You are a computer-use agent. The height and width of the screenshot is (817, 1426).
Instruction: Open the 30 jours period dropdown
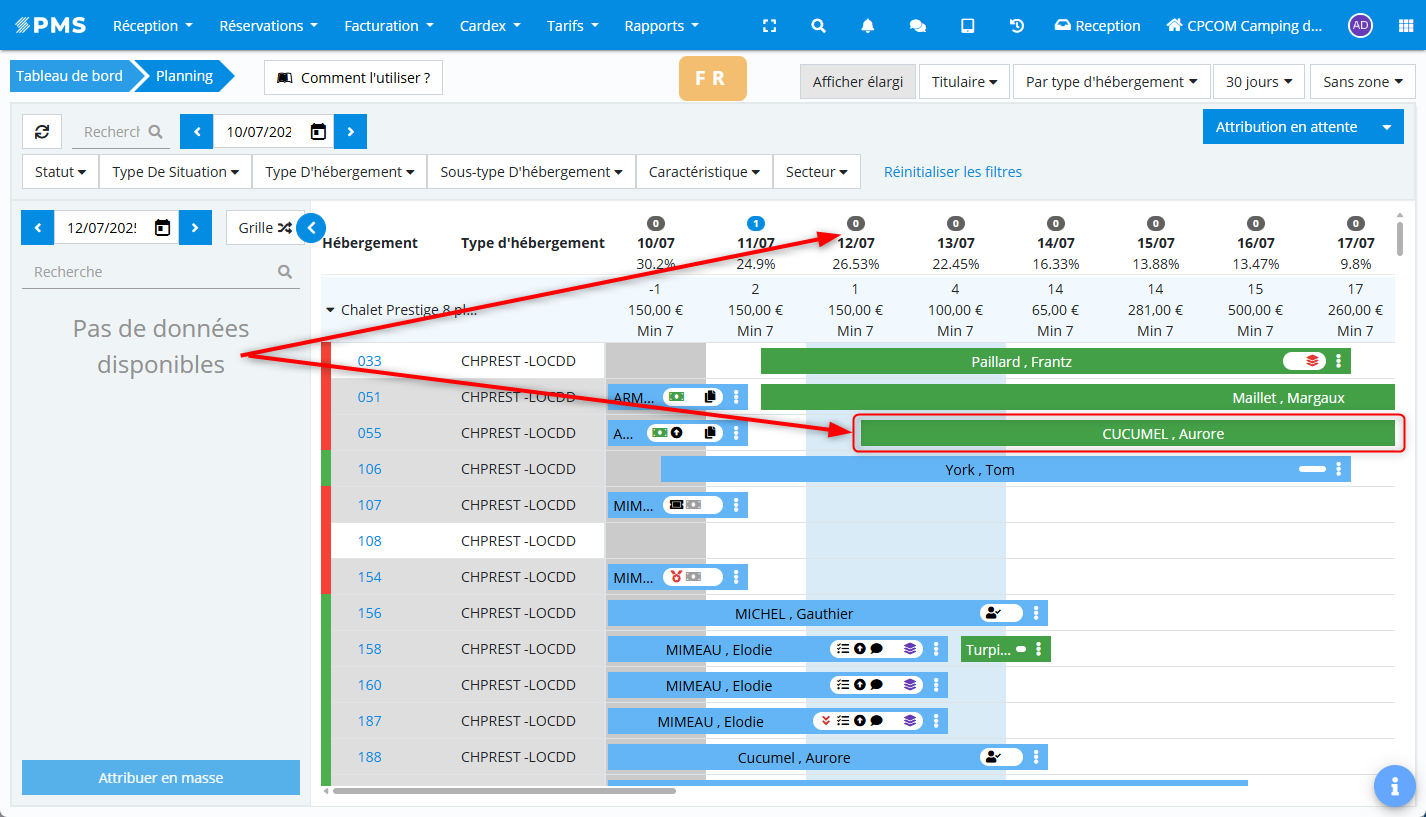(1258, 82)
